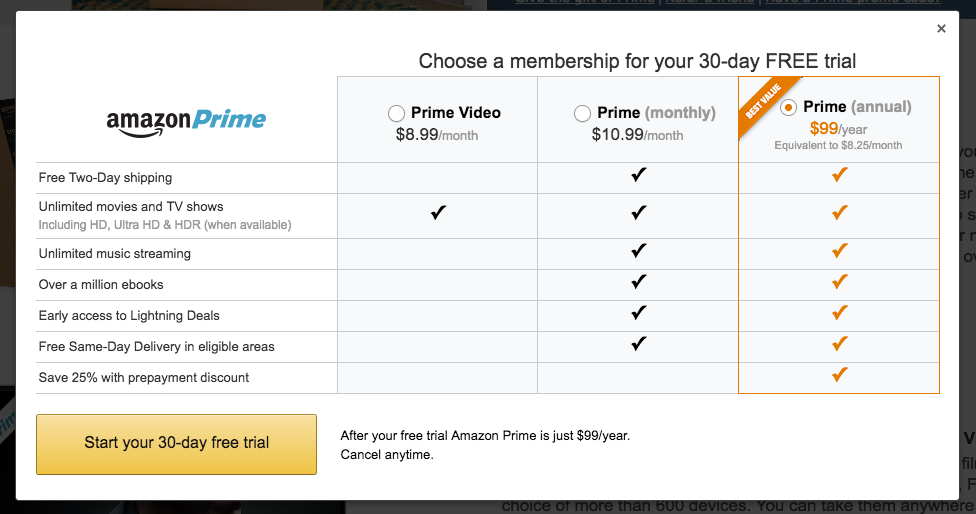The width and height of the screenshot is (976, 514).
Task: Click the $99/year annual price text
Action: click(838, 128)
